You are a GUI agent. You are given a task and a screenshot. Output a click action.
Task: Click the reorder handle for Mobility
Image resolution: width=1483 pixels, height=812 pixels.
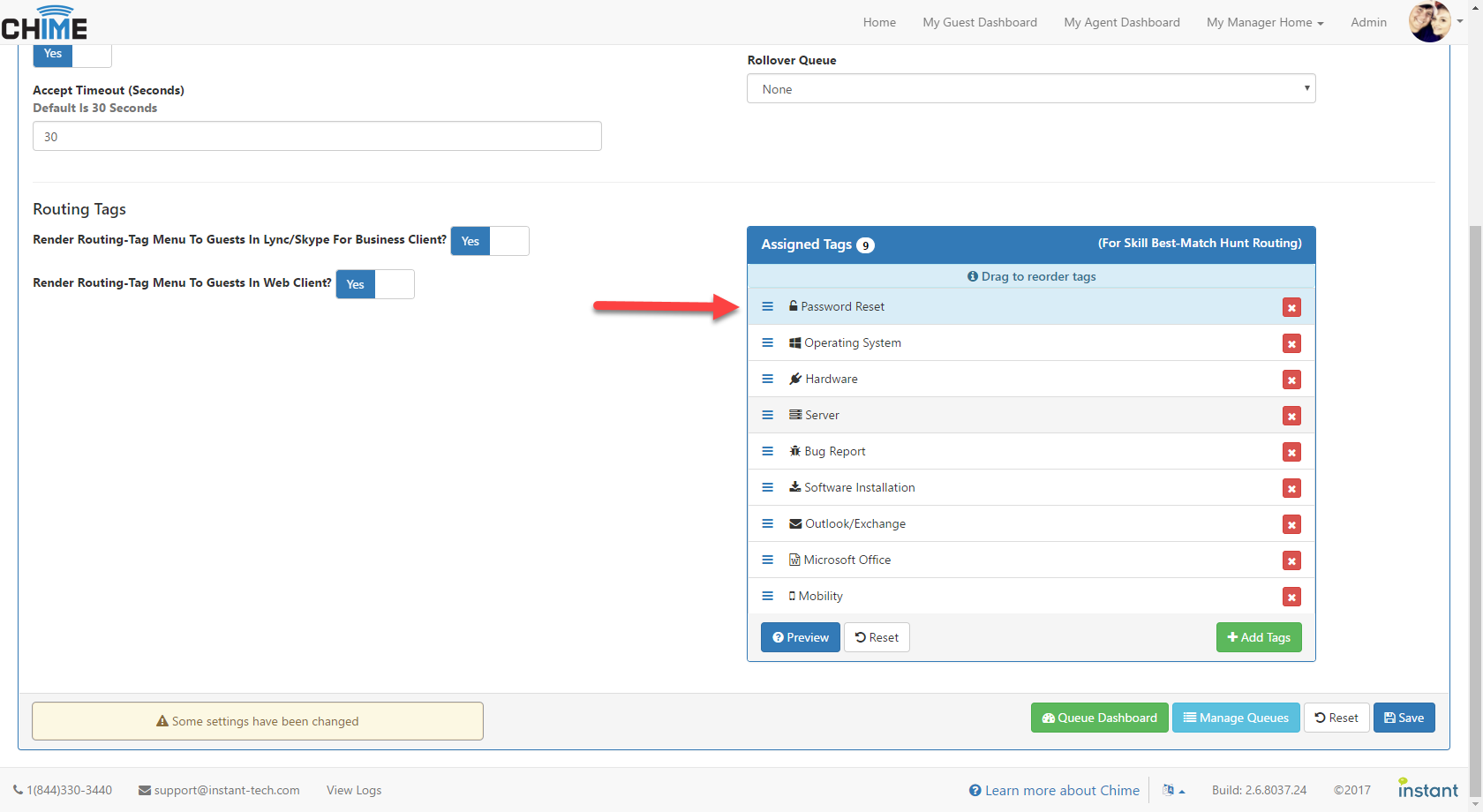pyautogui.click(x=767, y=596)
